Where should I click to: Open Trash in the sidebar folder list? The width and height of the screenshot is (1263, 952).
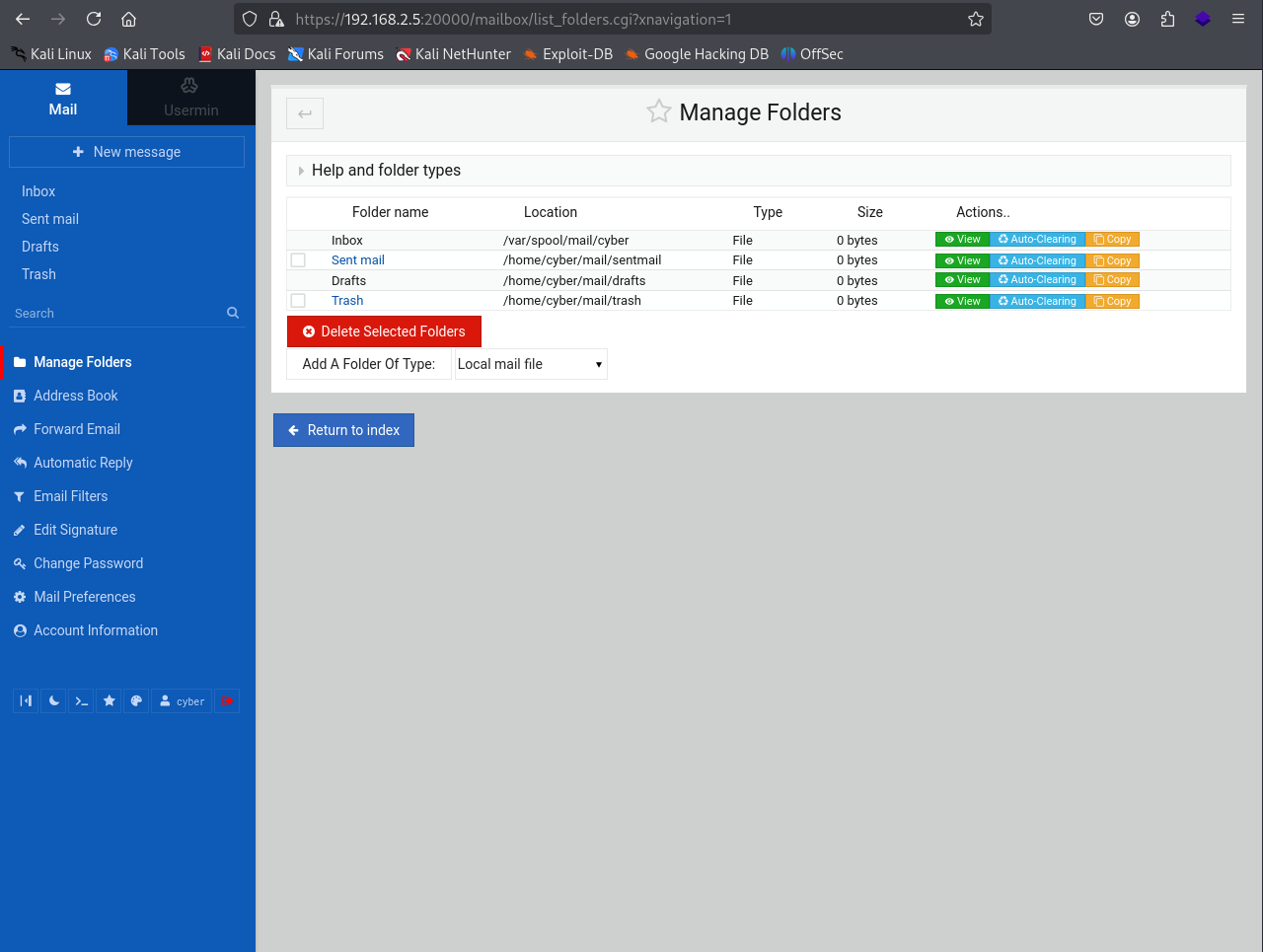point(38,274)
